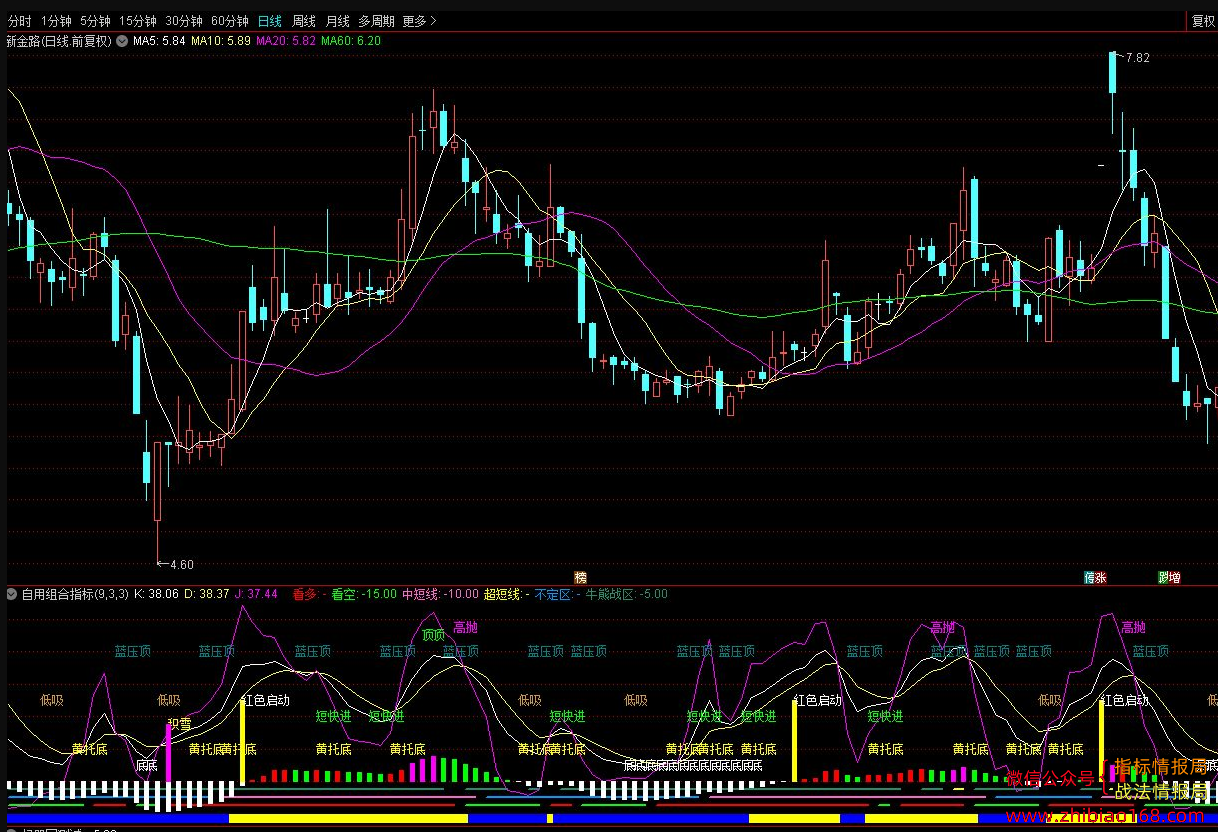The image size is (1218, 832).
Task: Click the 中短线: -10.00 readout
Action: click(x=440, y=594)
